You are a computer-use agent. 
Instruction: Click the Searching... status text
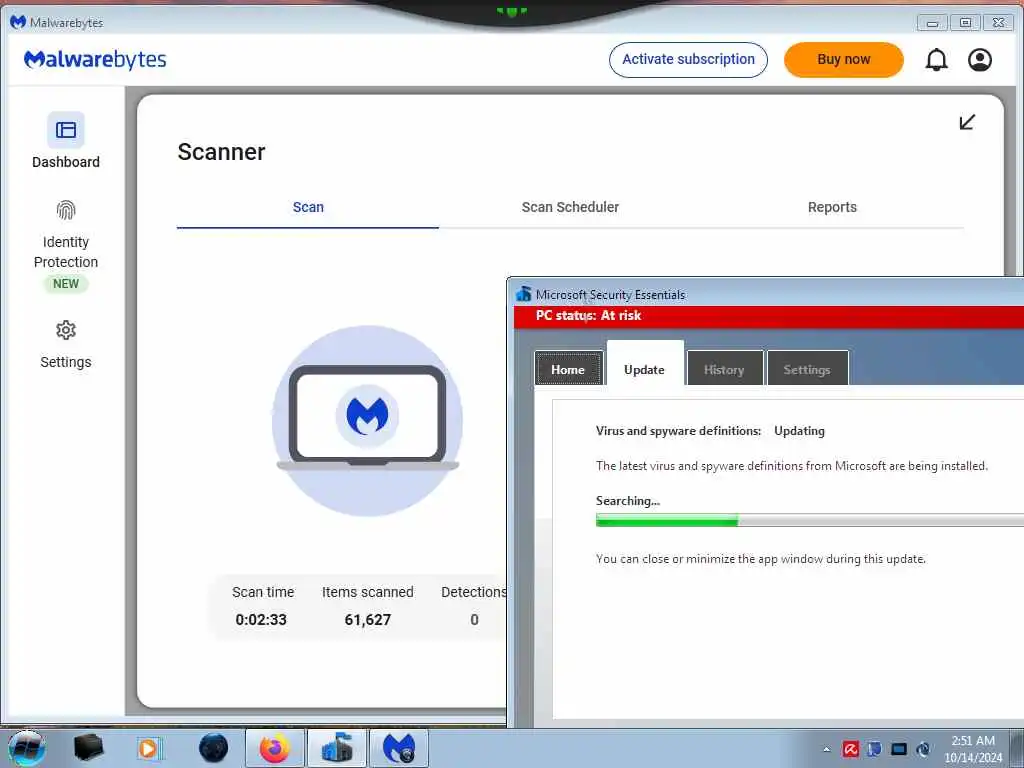click(628, 501)
